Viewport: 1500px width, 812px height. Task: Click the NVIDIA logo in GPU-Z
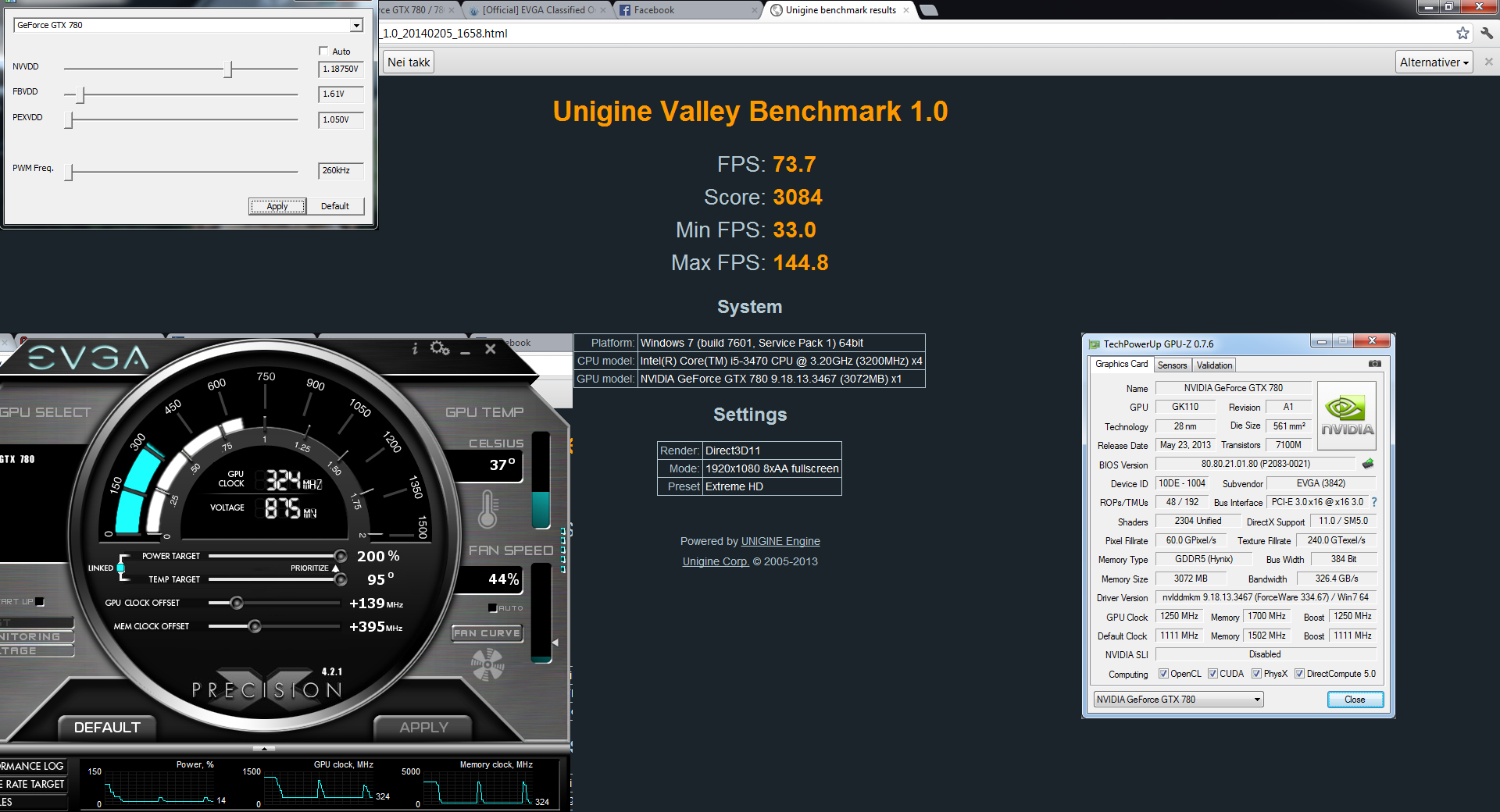point(1347,415)
